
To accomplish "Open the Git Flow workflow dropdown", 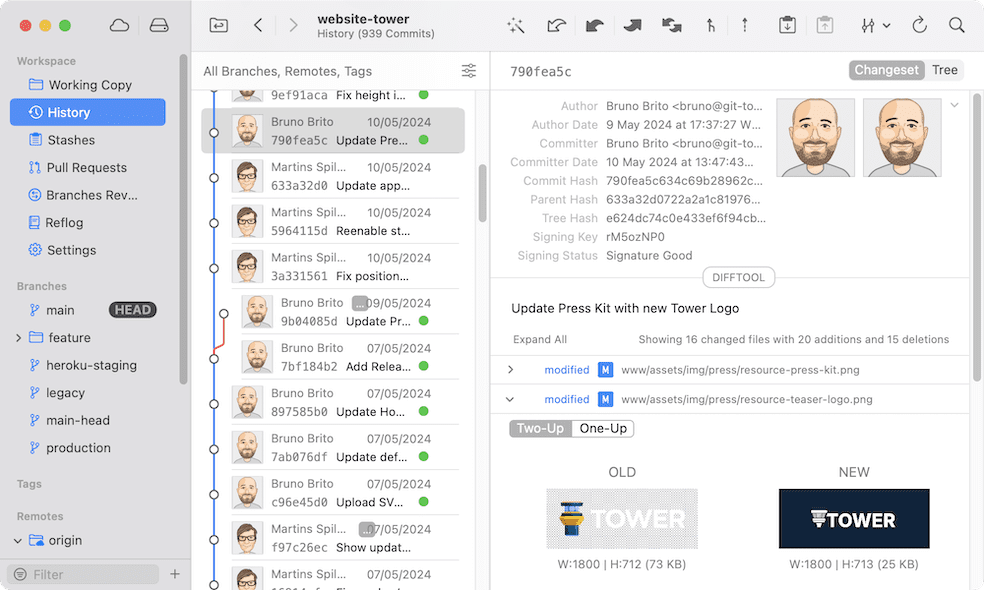I will 875,25.
